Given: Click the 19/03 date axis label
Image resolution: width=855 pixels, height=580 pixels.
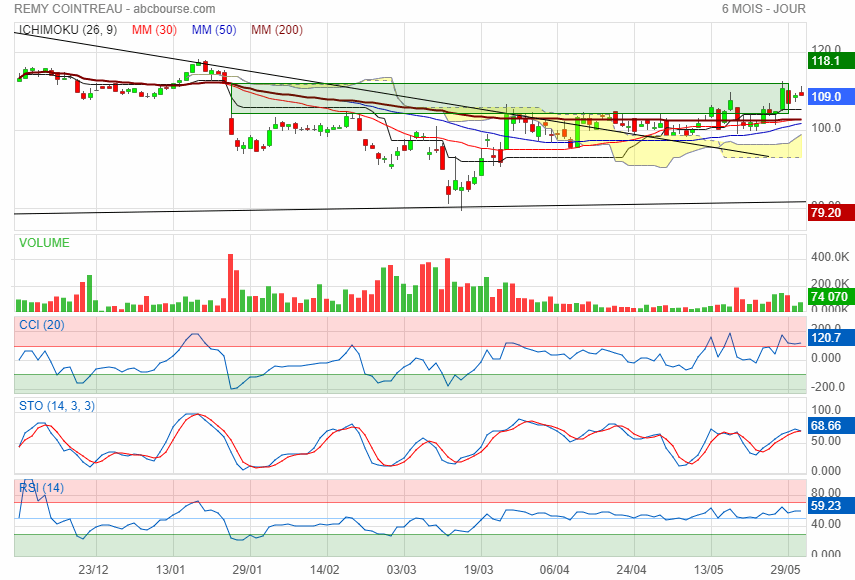Looking at the screenshot, I should [x=478, y=570].
